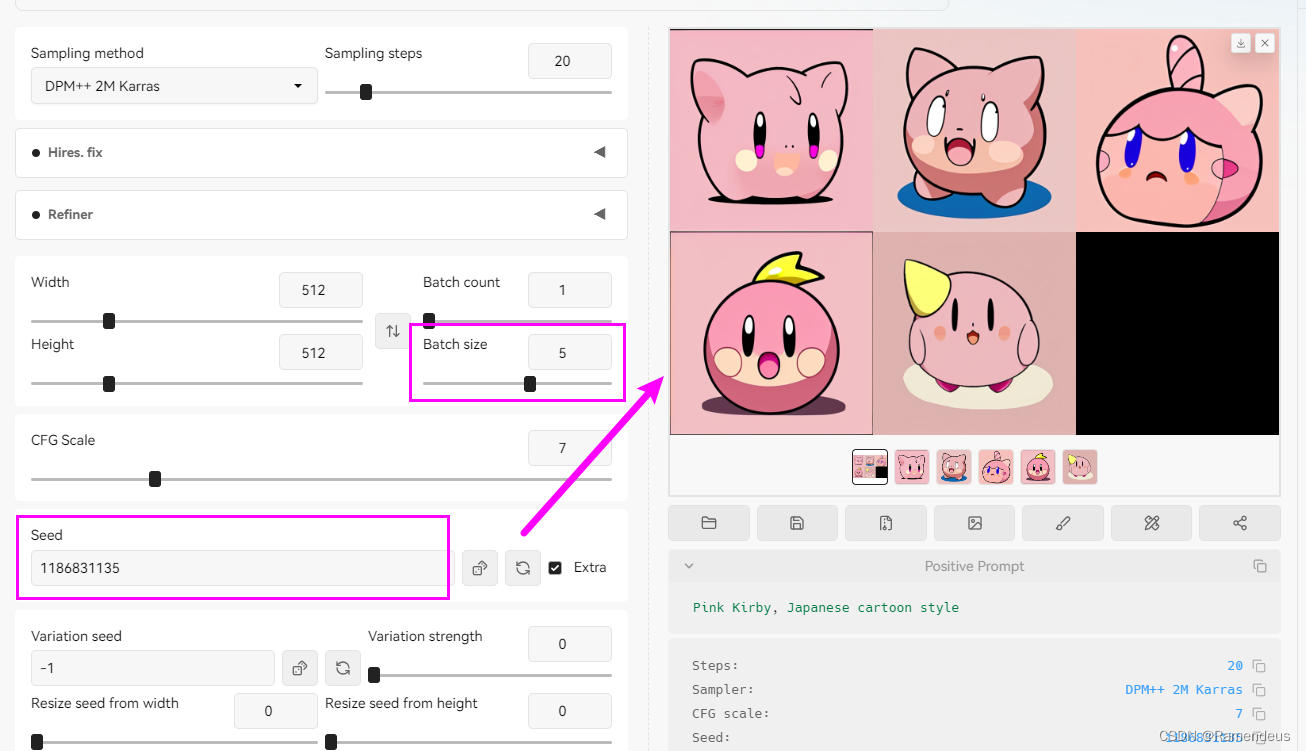Screen dimensions: 1306x751
Task: Adjust Resize seed from width slider
Action: (174, 742)
